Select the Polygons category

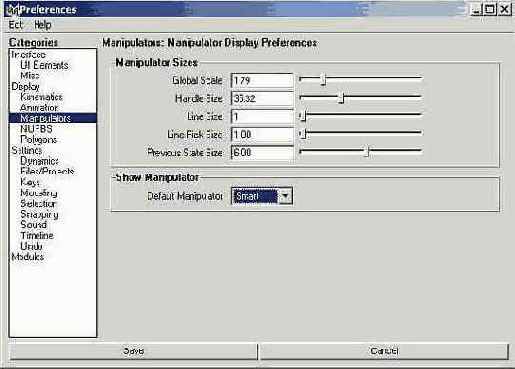[x=39, y=140]
